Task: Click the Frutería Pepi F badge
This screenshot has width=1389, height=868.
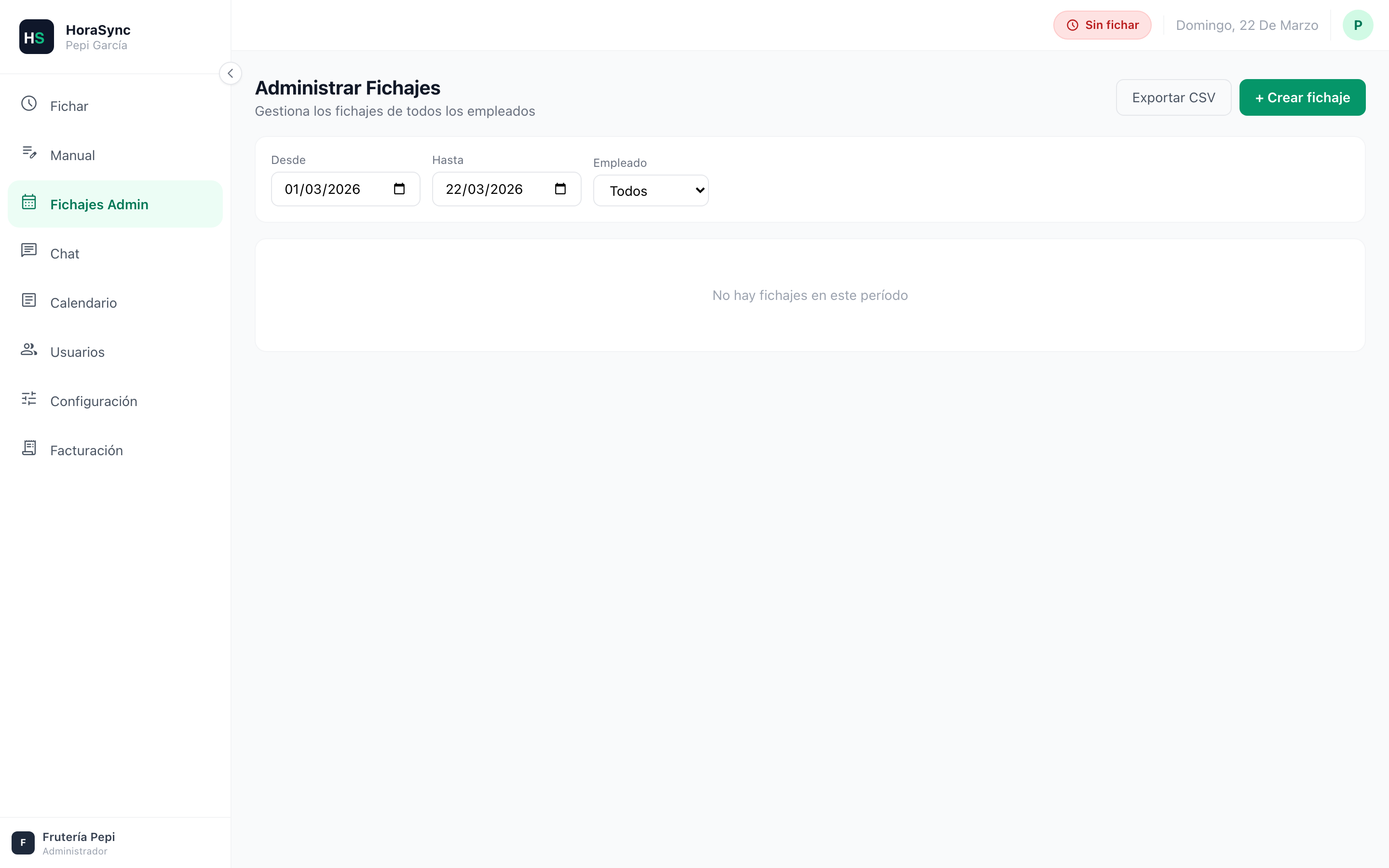Action: pyautogui.click(x=23, y=843)
